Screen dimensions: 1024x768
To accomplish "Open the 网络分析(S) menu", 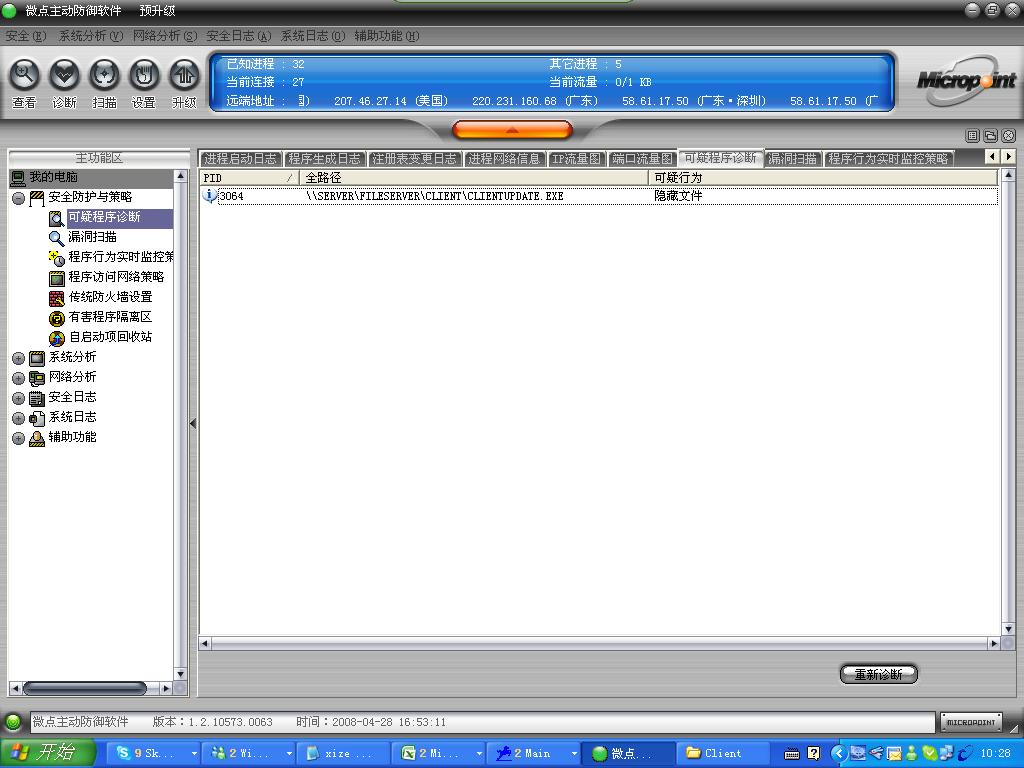I will [x=165, y=36].
